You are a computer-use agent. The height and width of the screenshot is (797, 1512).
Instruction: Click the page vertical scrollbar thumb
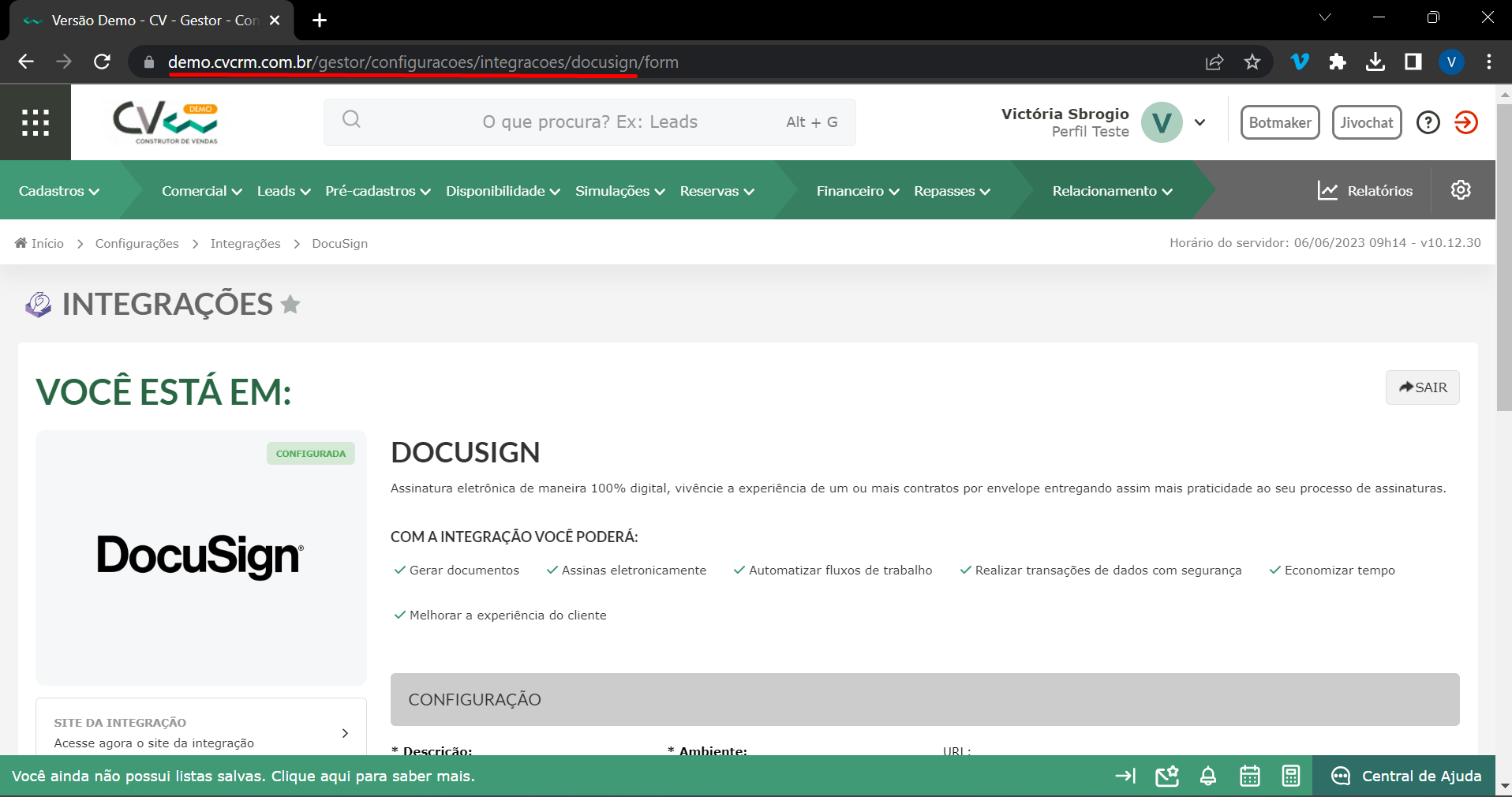point(1503,256)
